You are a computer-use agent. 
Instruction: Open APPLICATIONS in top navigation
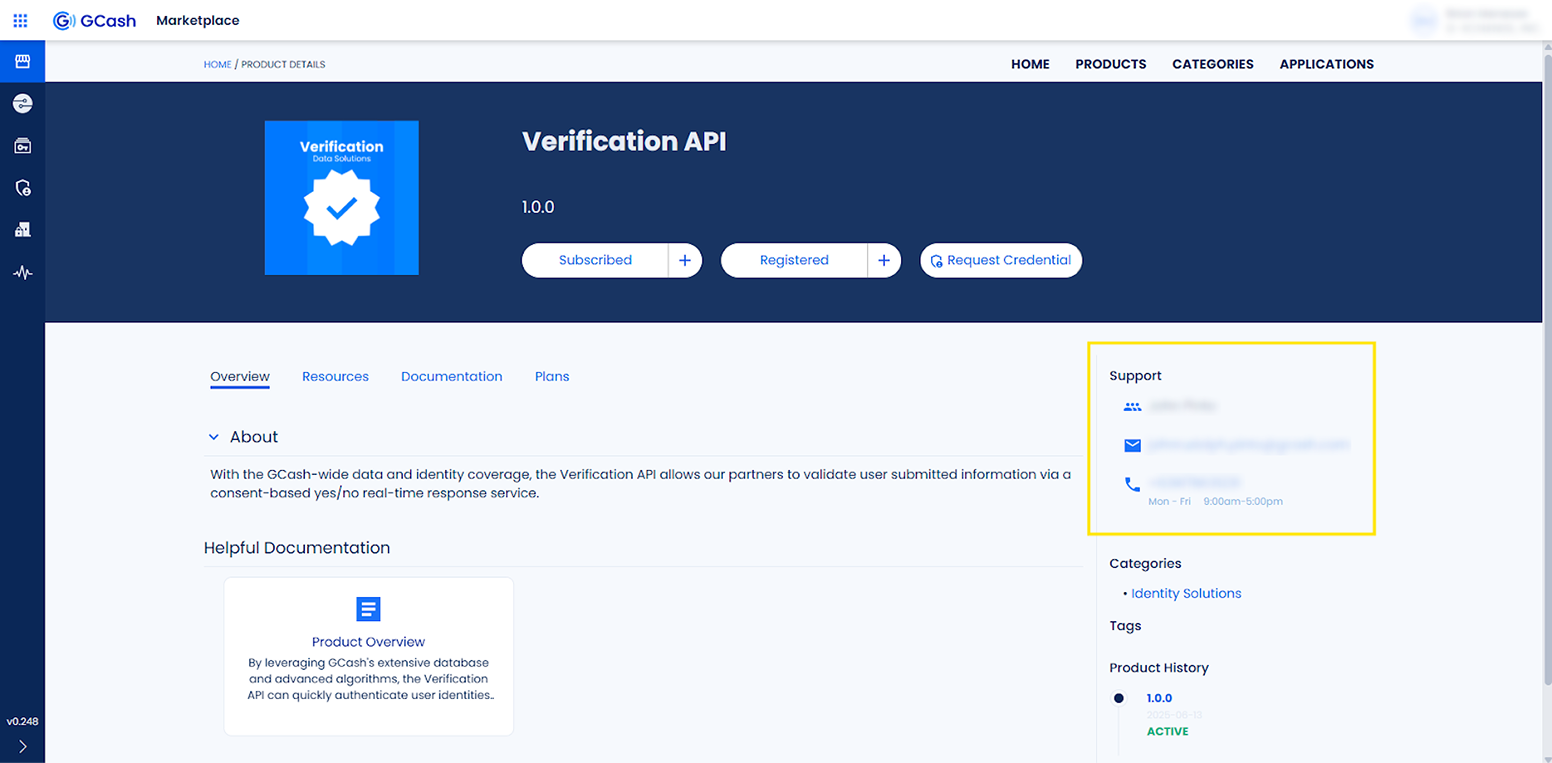pyautogui.click(x=1327, y=64)
